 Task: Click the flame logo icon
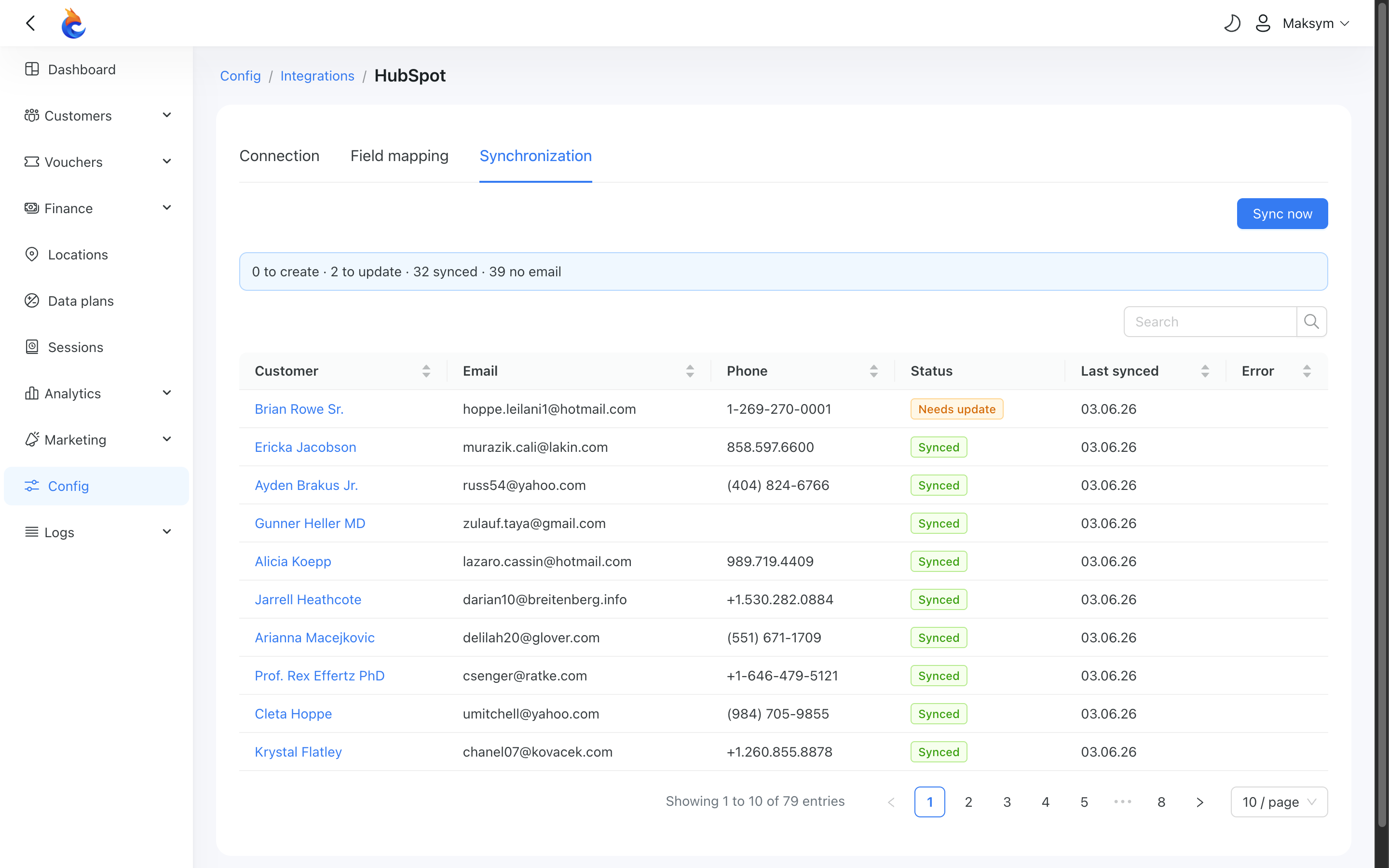pos(73,23)
